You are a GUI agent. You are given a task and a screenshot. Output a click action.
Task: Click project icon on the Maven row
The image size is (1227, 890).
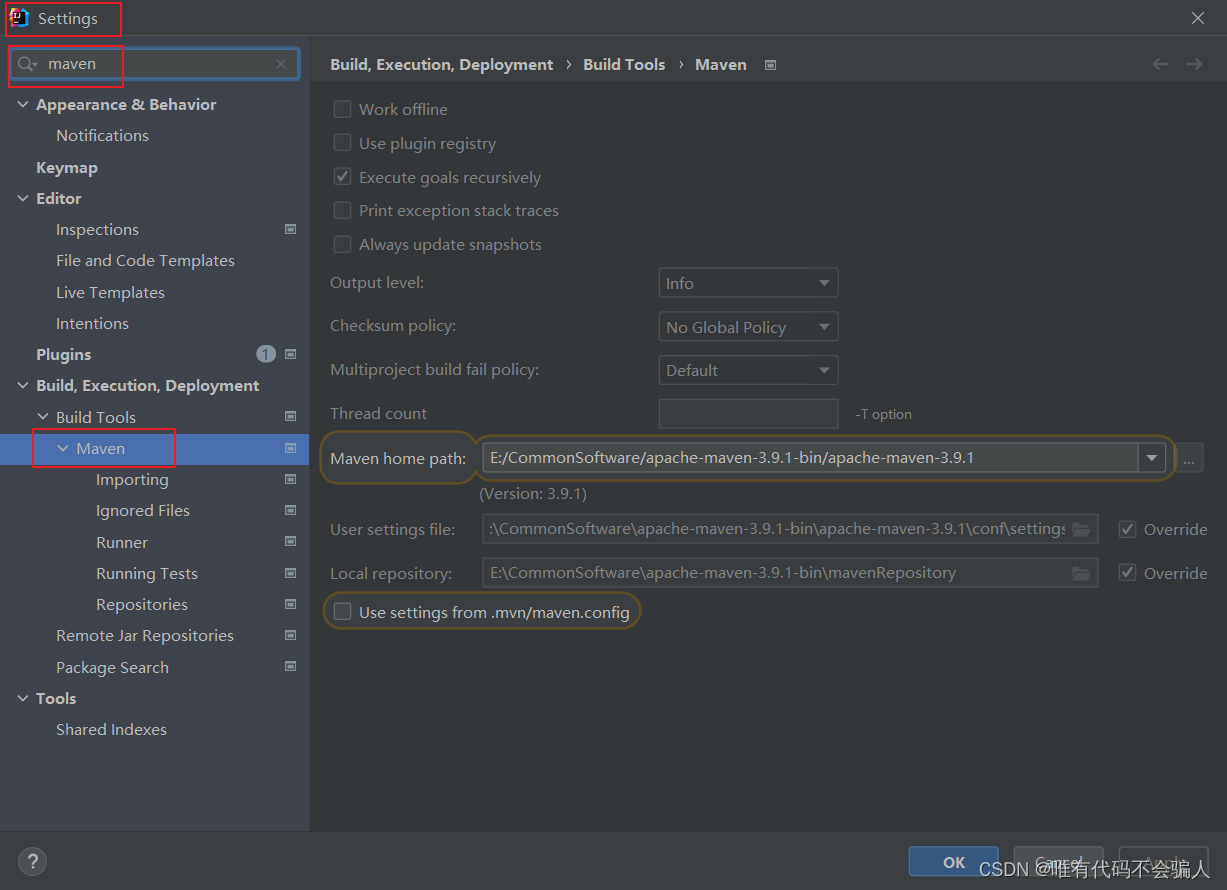click(x=290, y=448)
